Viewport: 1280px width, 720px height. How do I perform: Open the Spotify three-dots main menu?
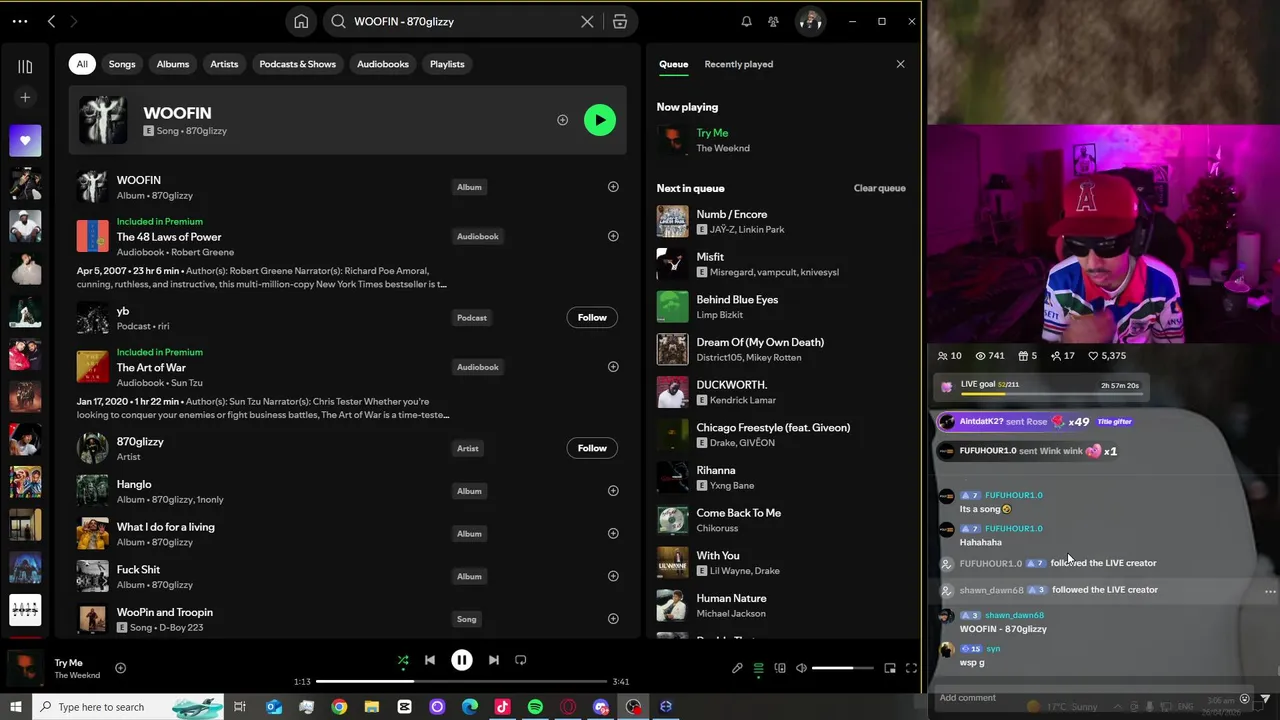point(20,21)
